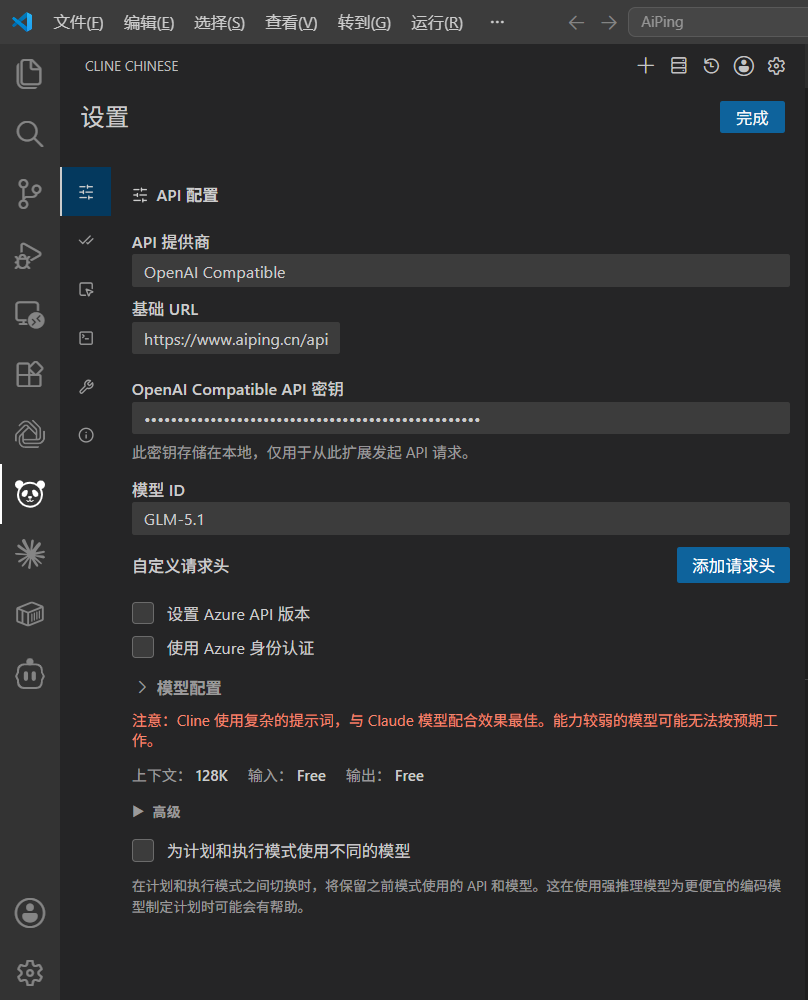Click the red Claude model warning text
This screenshot has height=1000, width=808.
(455, 730)
